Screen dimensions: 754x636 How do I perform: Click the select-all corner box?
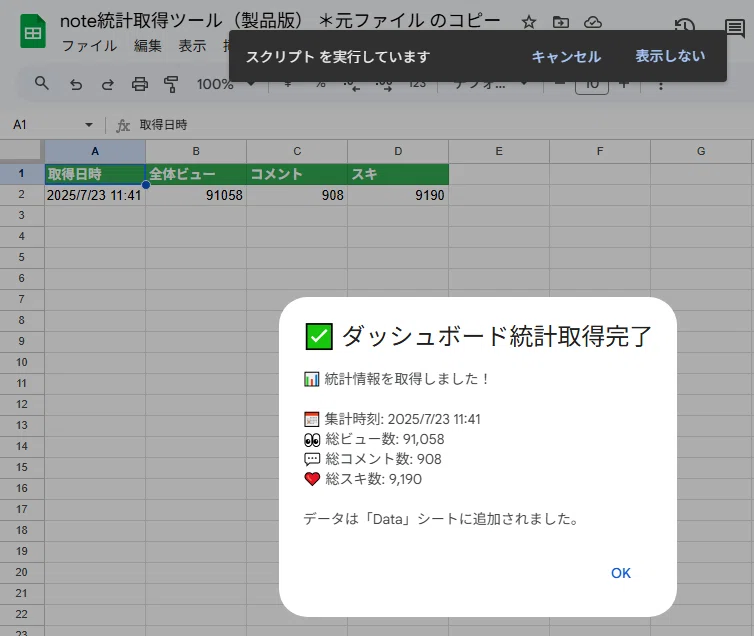coord(22,151)
